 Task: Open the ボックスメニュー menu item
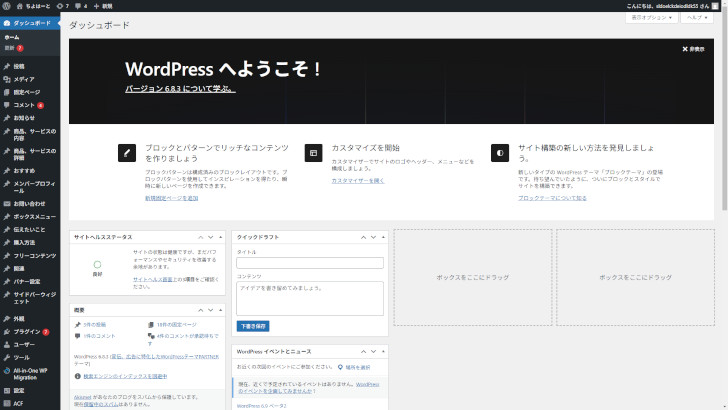coord(30,217)
